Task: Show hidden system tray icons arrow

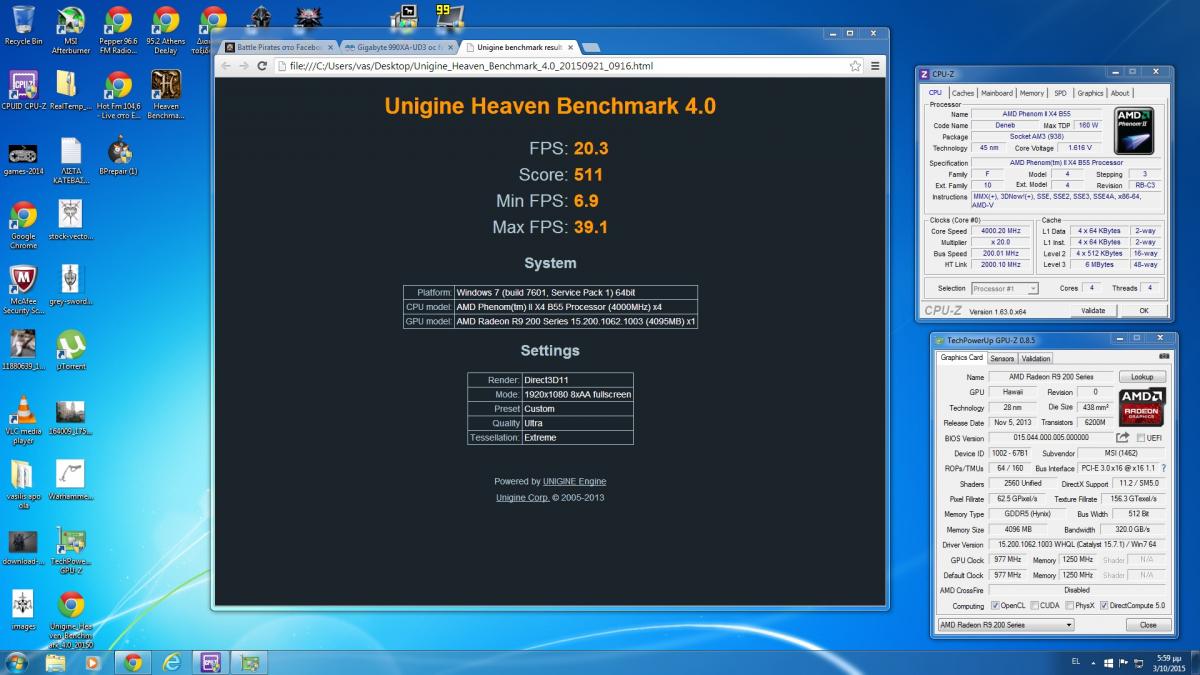Action: tap(1091, 662)
